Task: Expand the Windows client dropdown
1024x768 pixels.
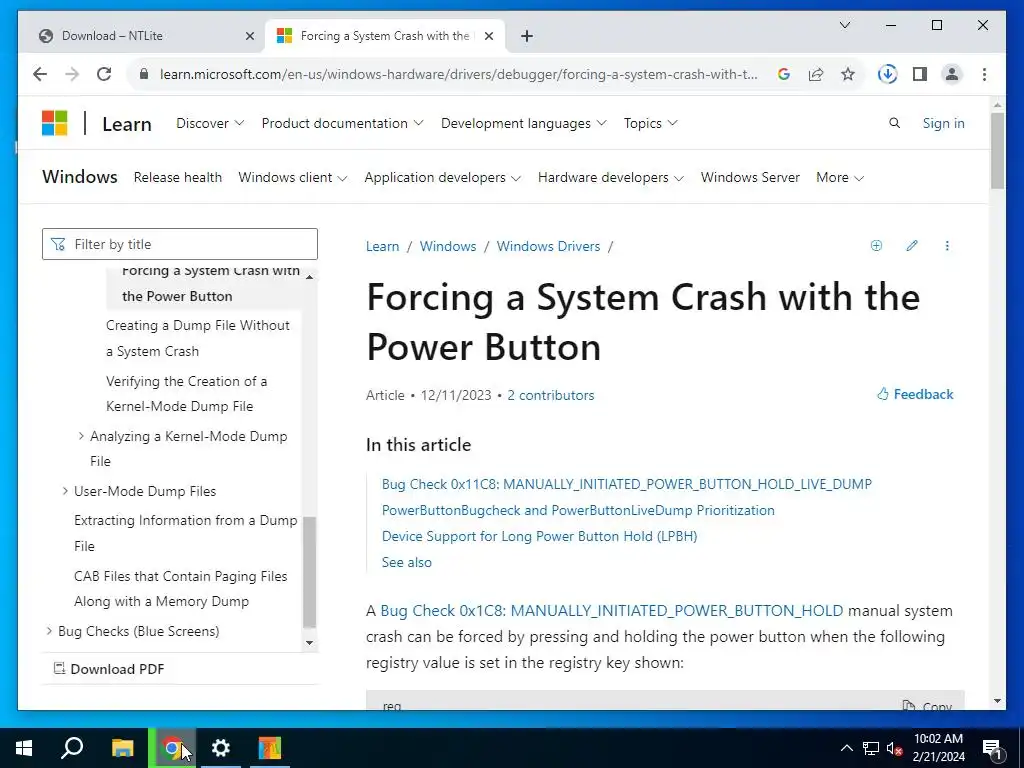Action: [293, 178]
